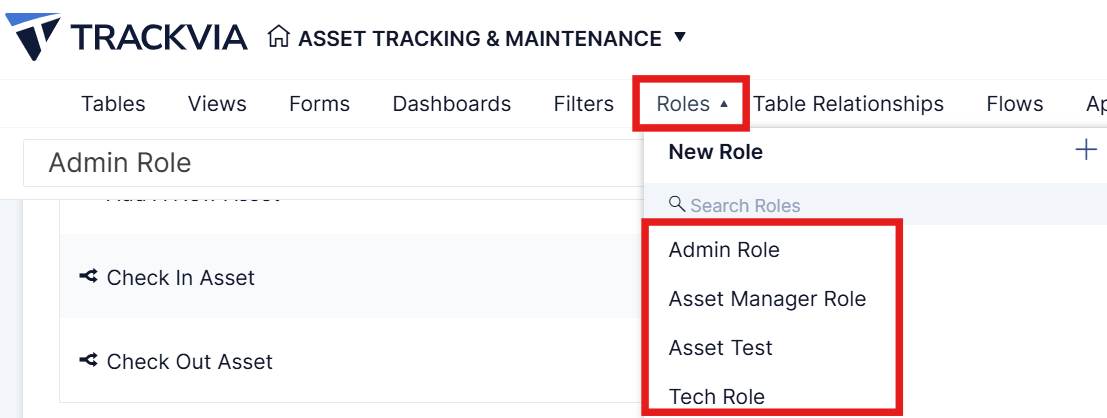
Task: Click the Search Roles input field
Action: [x=875, y=205]
